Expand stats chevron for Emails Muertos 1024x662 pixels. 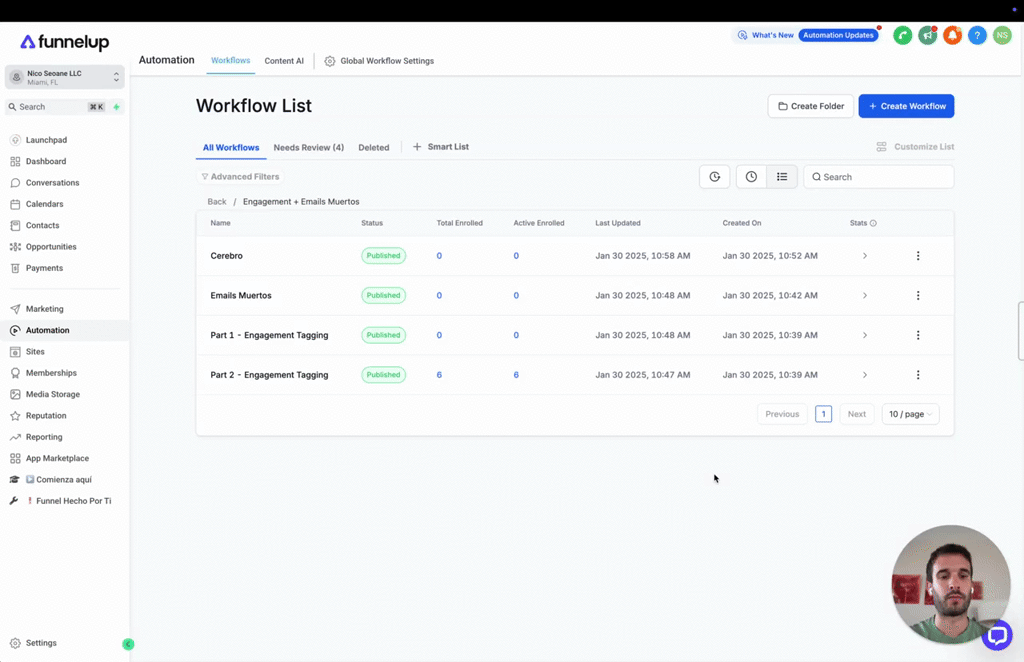tap(865, 296)
